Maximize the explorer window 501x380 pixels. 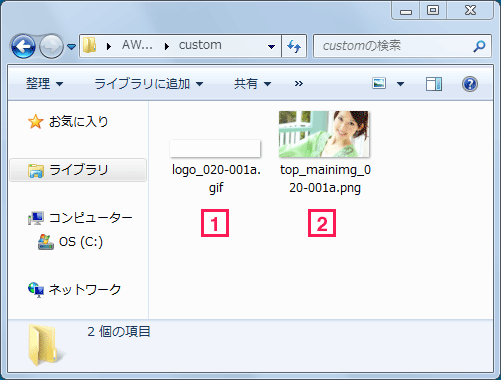click(433, 10)
